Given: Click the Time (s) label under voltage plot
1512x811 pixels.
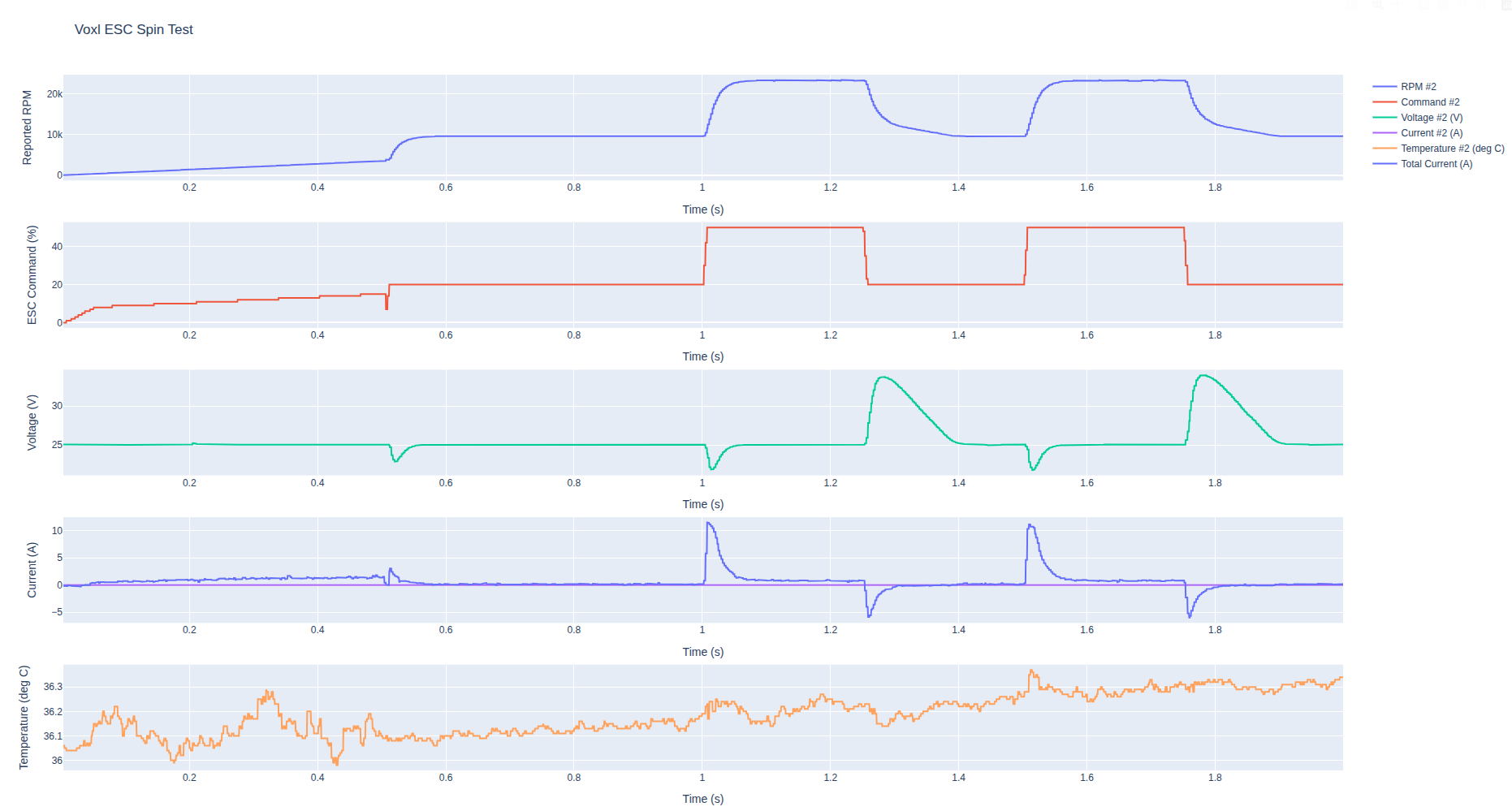Looking at the screenshot, I should [702, 504].
